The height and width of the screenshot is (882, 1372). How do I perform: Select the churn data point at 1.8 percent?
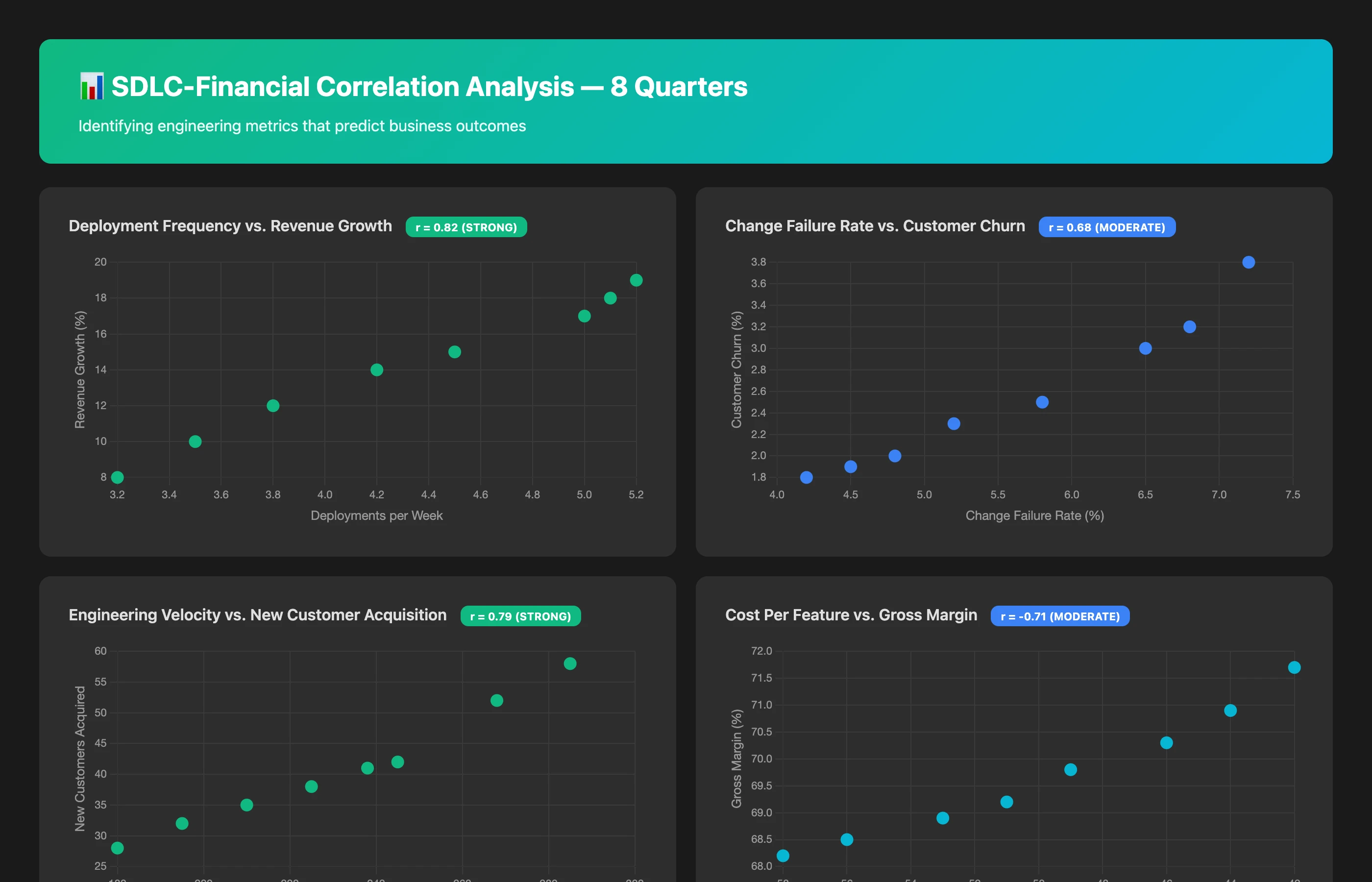point(806,477)
